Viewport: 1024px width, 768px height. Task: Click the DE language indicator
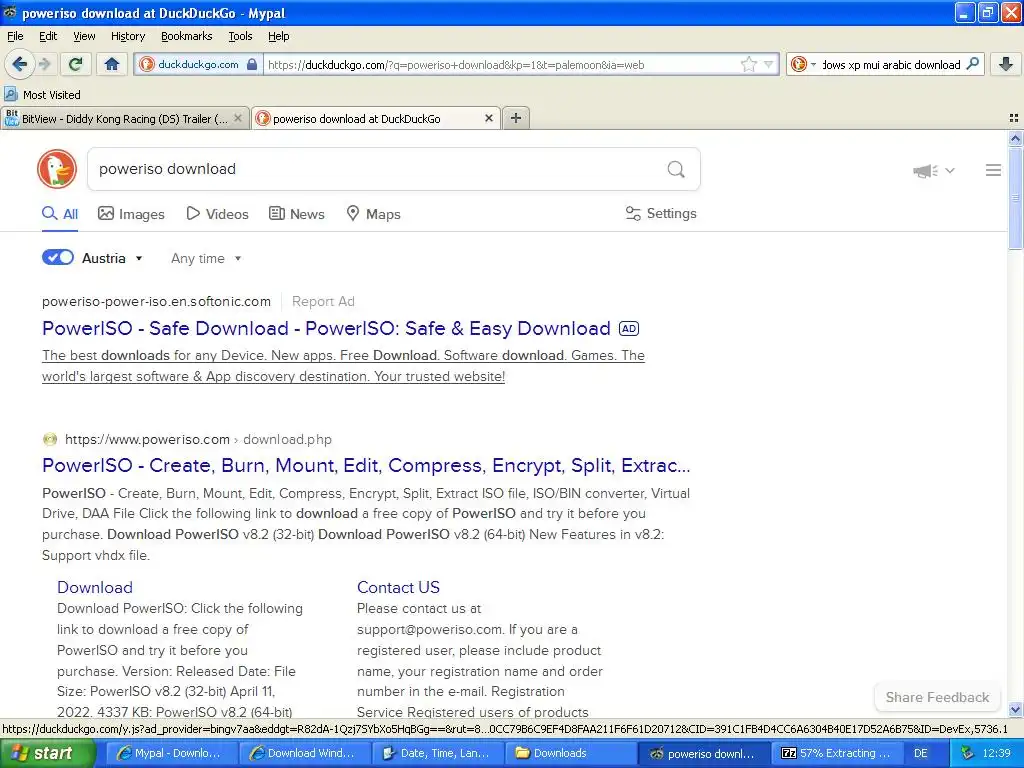point(921,753)
